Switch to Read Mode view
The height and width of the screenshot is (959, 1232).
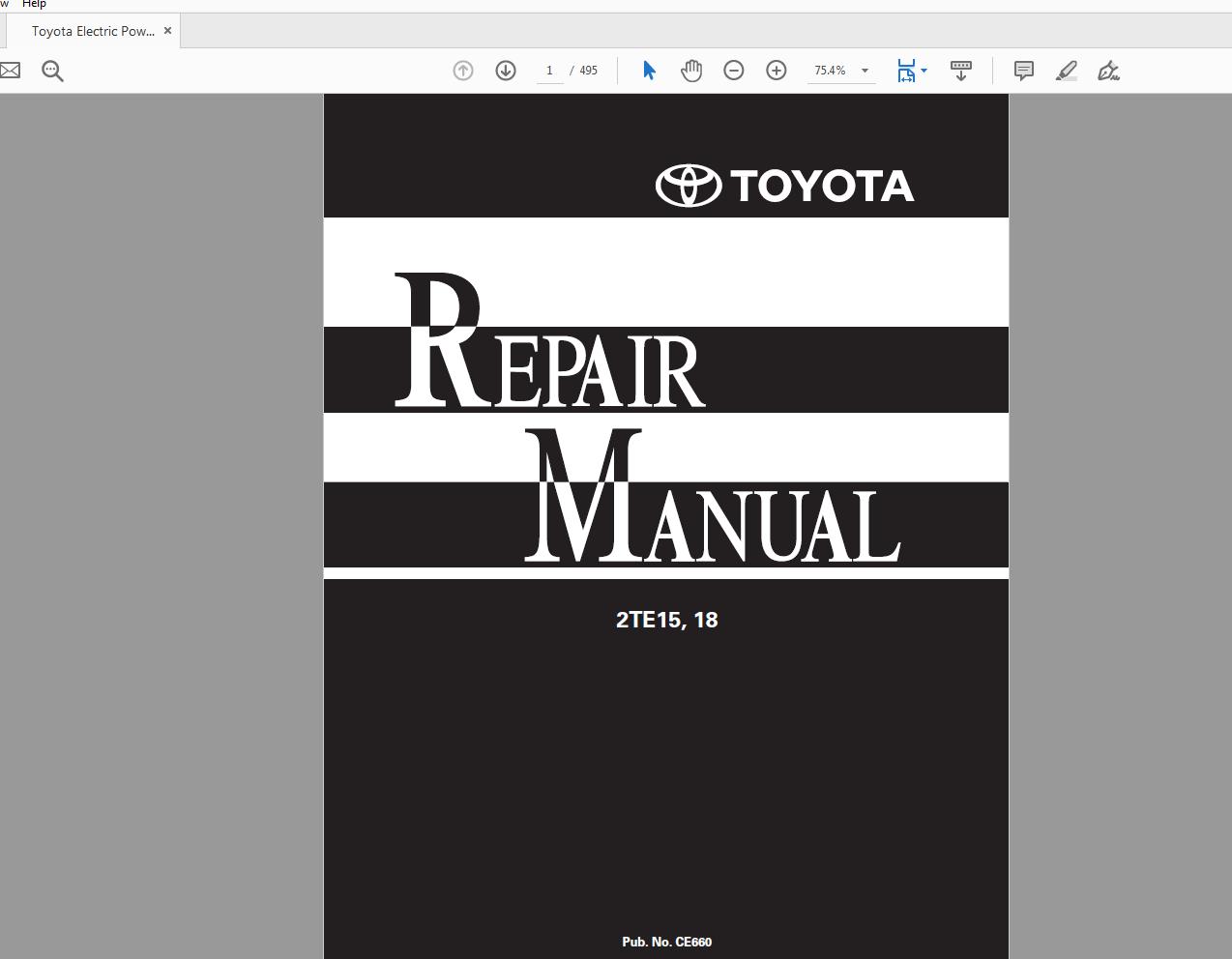[960, 70]
